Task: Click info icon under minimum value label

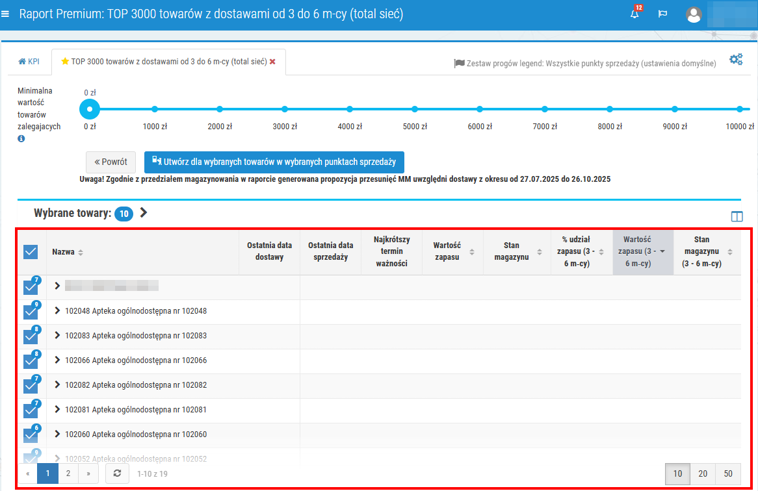Action: [x=21, y=139]
